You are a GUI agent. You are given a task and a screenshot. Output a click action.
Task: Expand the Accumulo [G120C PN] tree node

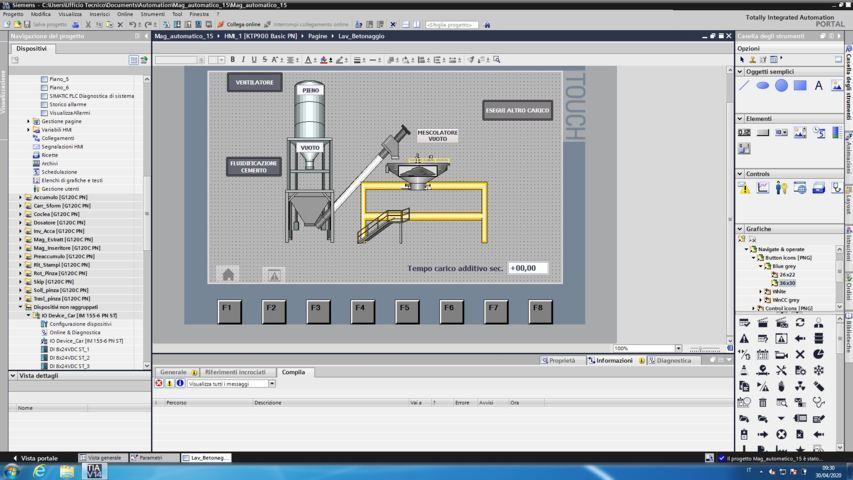point(20,197)
